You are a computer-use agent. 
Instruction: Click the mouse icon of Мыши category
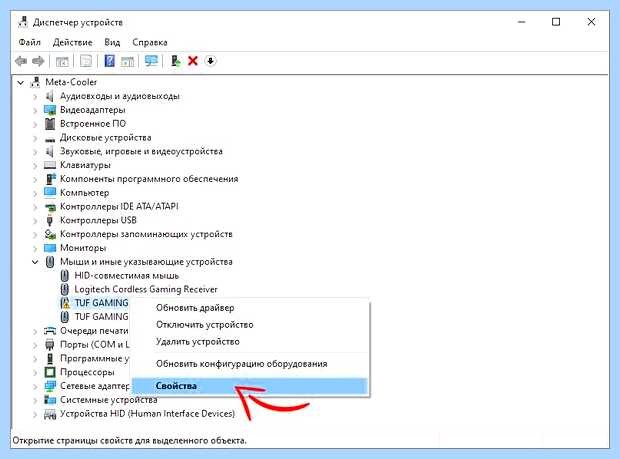point(50,262)
